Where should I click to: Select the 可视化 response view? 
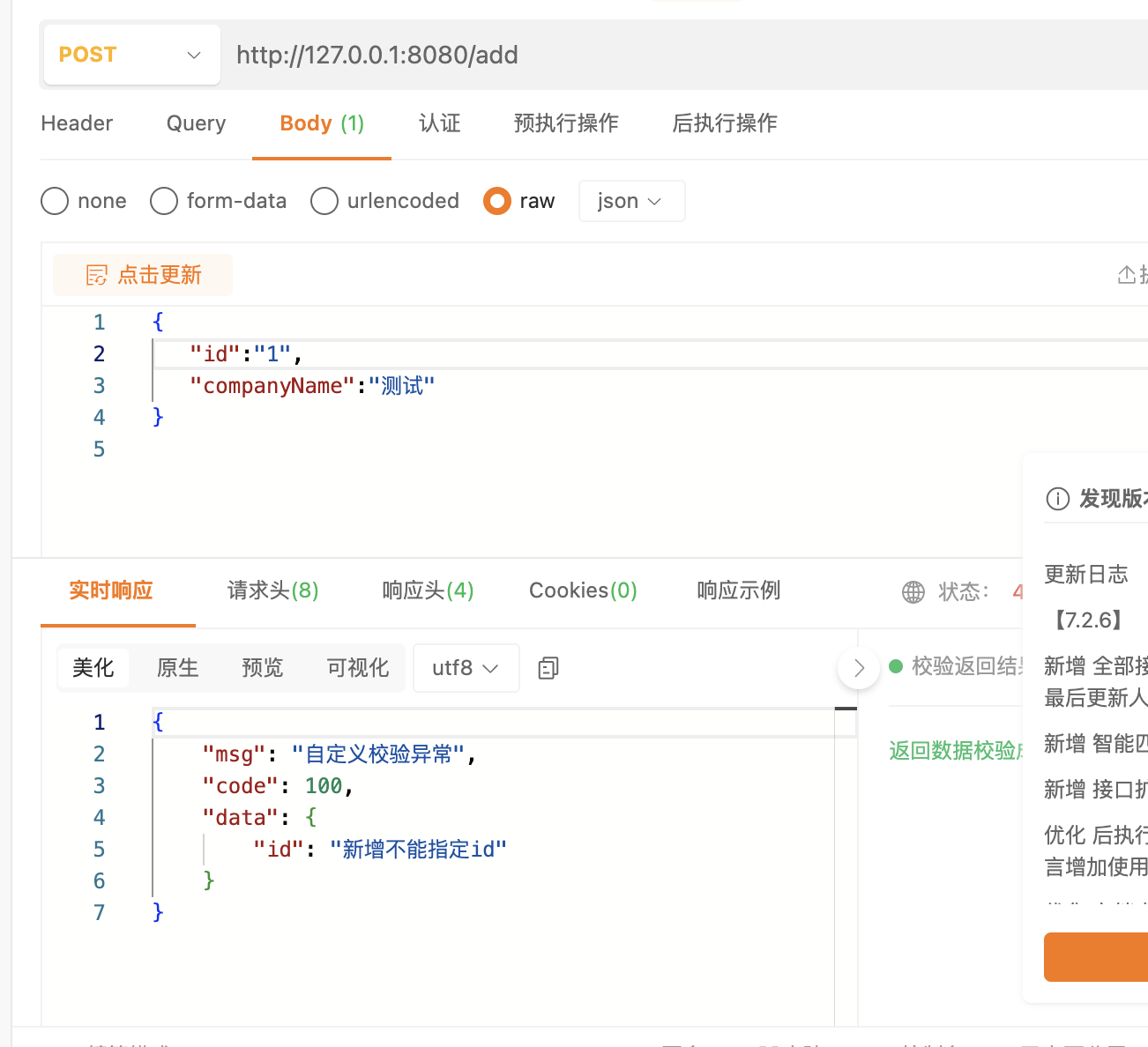(x=358, y=668)
